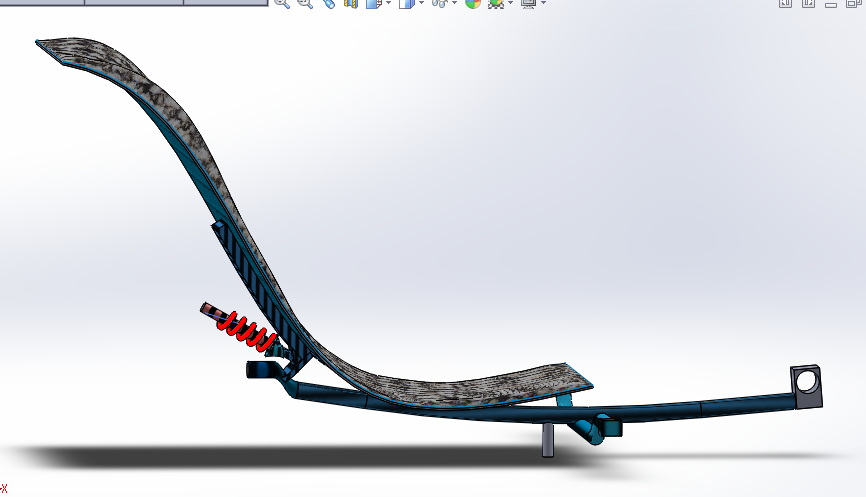Toggle the Section View tool
Image resolution: width=866 pixels, height=497 pixels.
[x=351, y=3]
